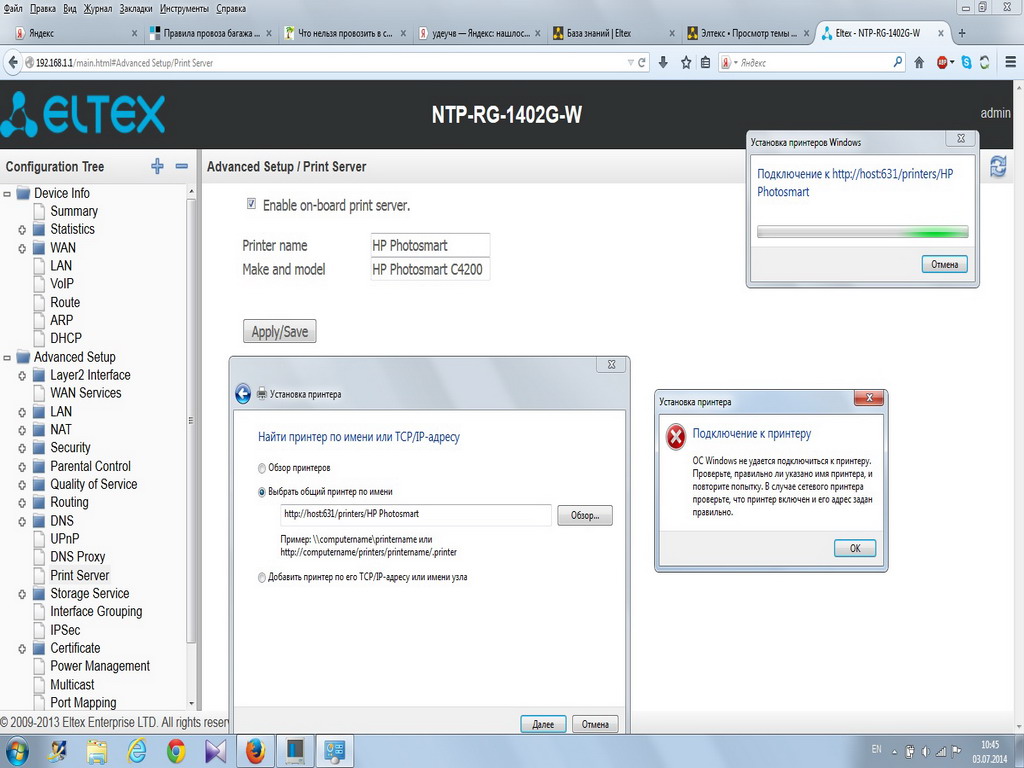Click the page refresh icon near admin

pos(998,166)
